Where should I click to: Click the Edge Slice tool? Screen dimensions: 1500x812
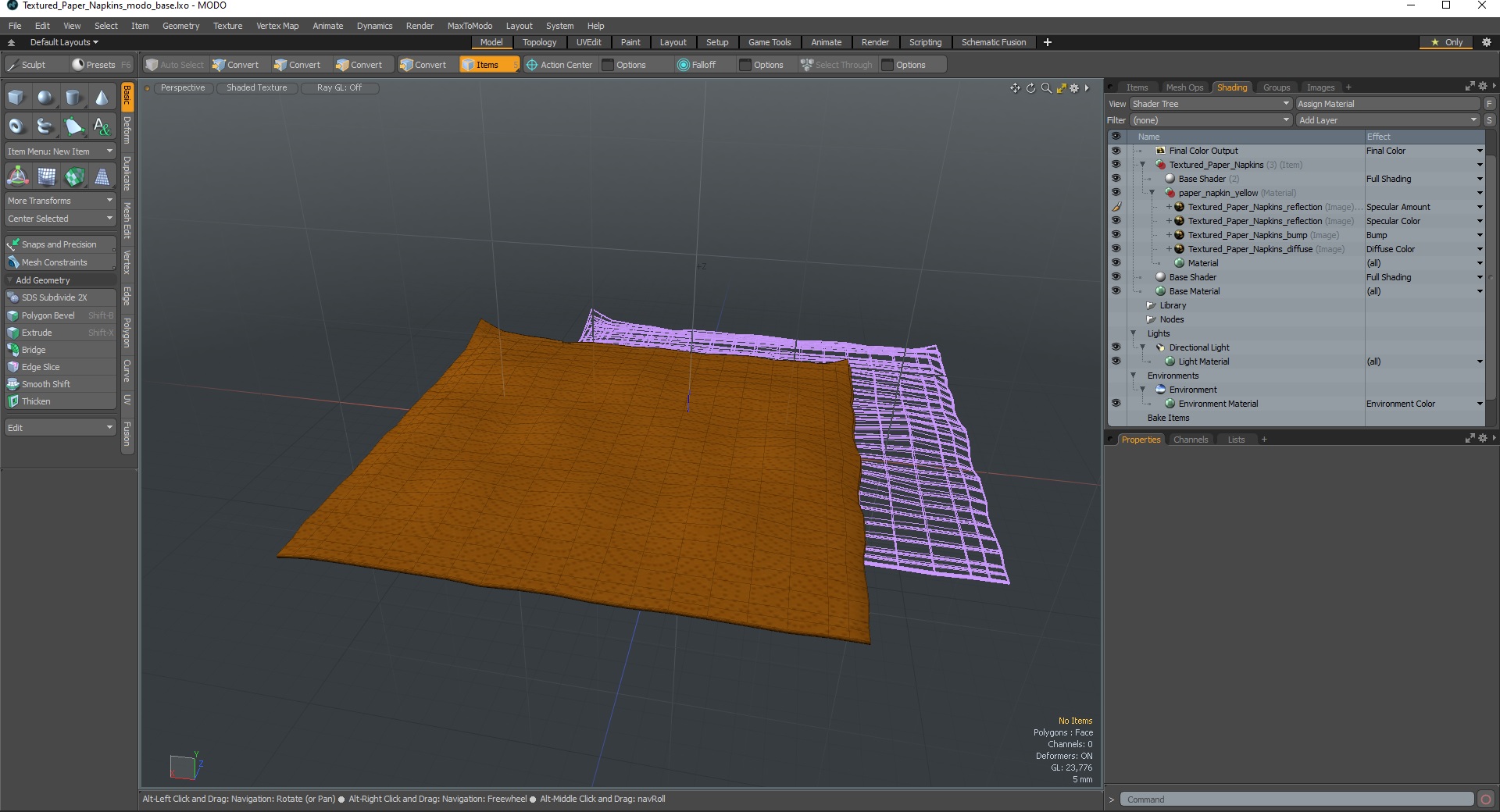click(x=61, y=367)
